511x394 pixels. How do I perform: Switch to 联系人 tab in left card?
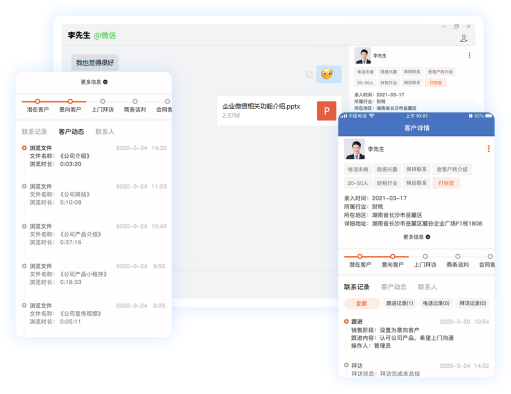click(x=105, y=132)
